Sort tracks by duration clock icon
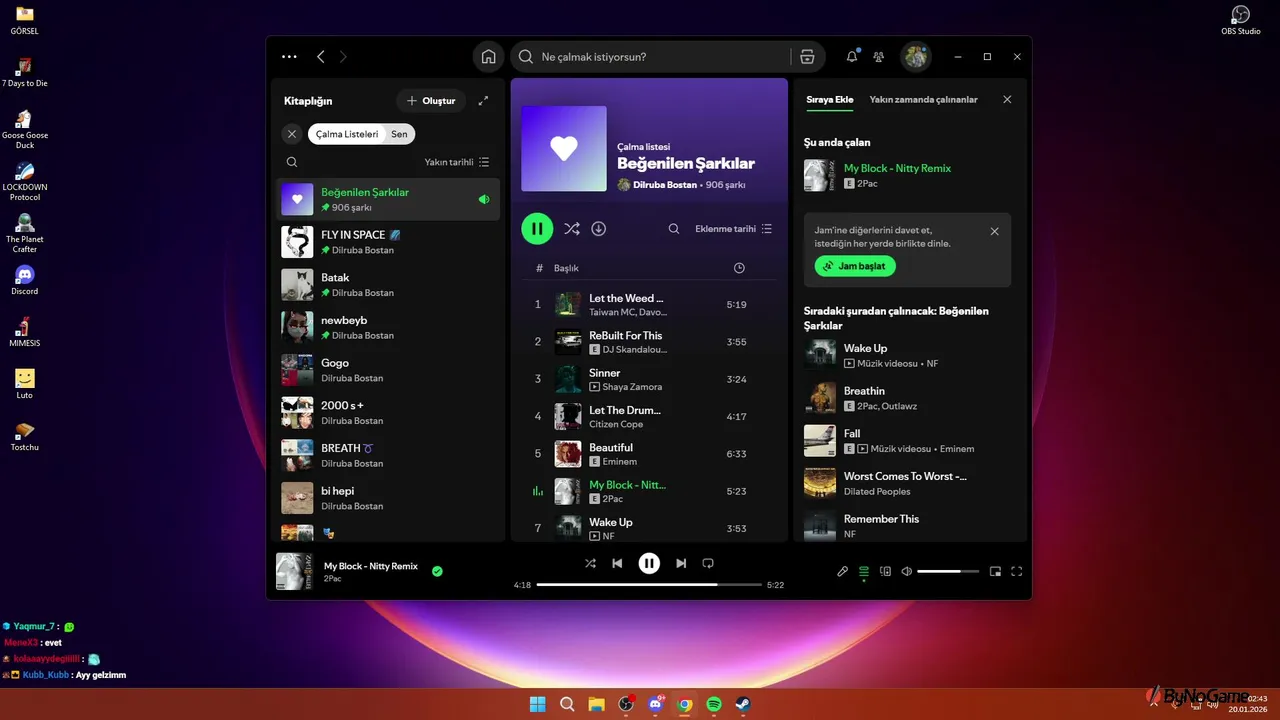This screenshot has width=1280, height=720. 739,268
